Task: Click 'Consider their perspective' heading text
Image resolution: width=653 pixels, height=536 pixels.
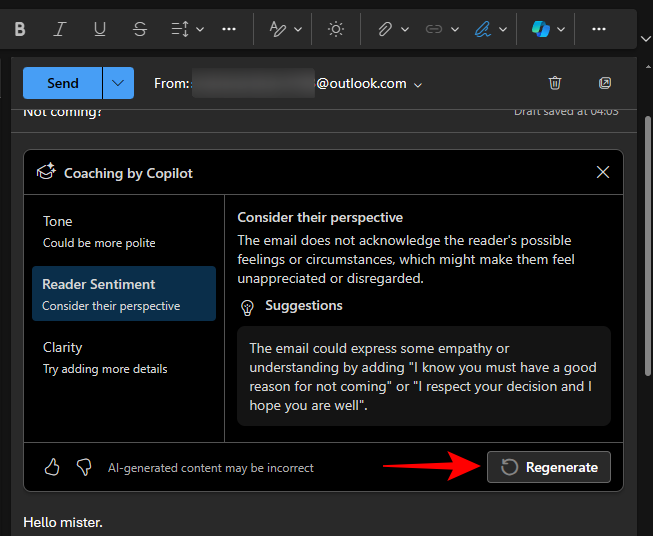Action: click(320, 217)
